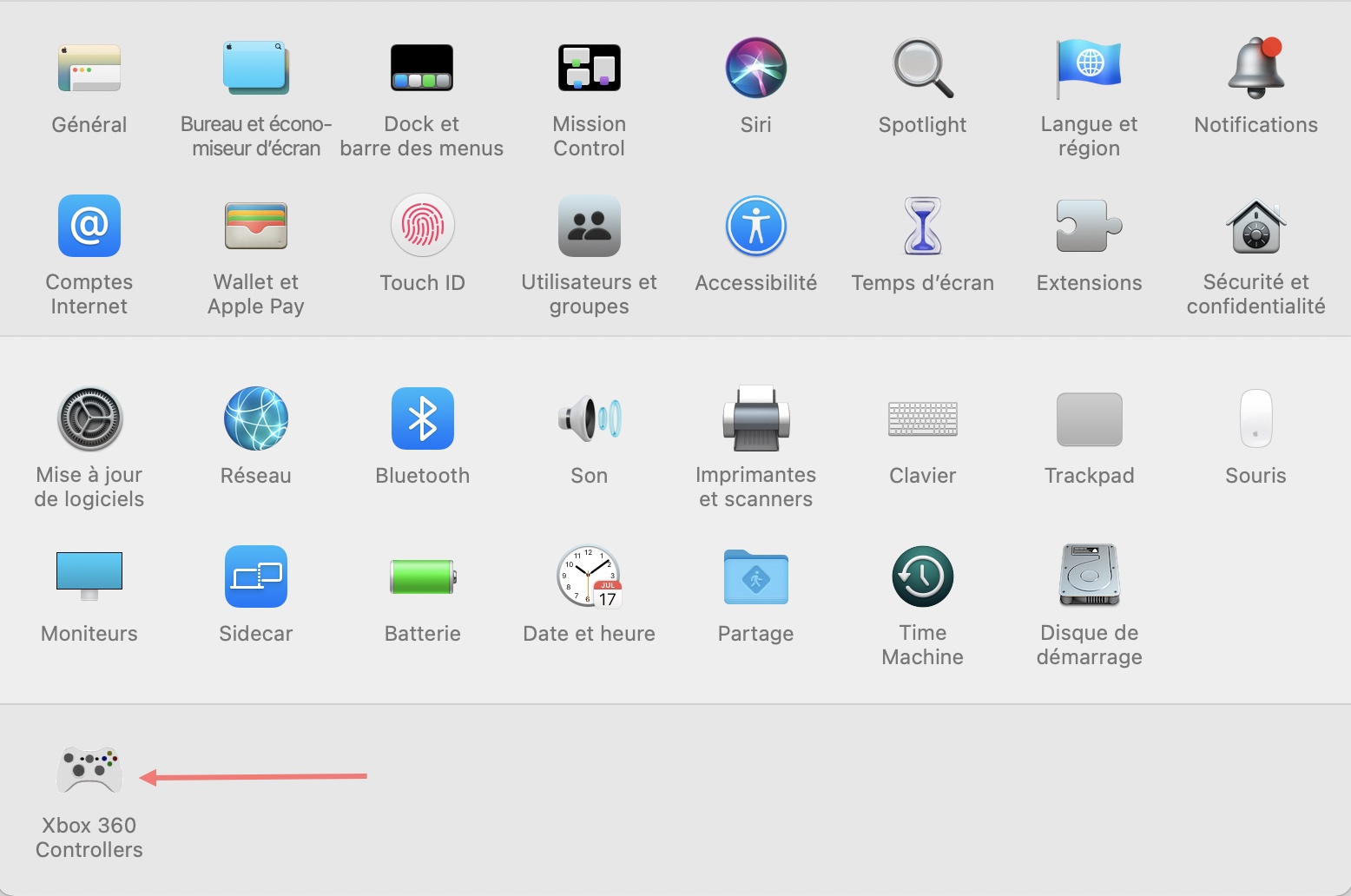Select the Spotlight magnifying glass icon
The image size is (1351, 896).
pyautogui.click(x=923, y=69)
